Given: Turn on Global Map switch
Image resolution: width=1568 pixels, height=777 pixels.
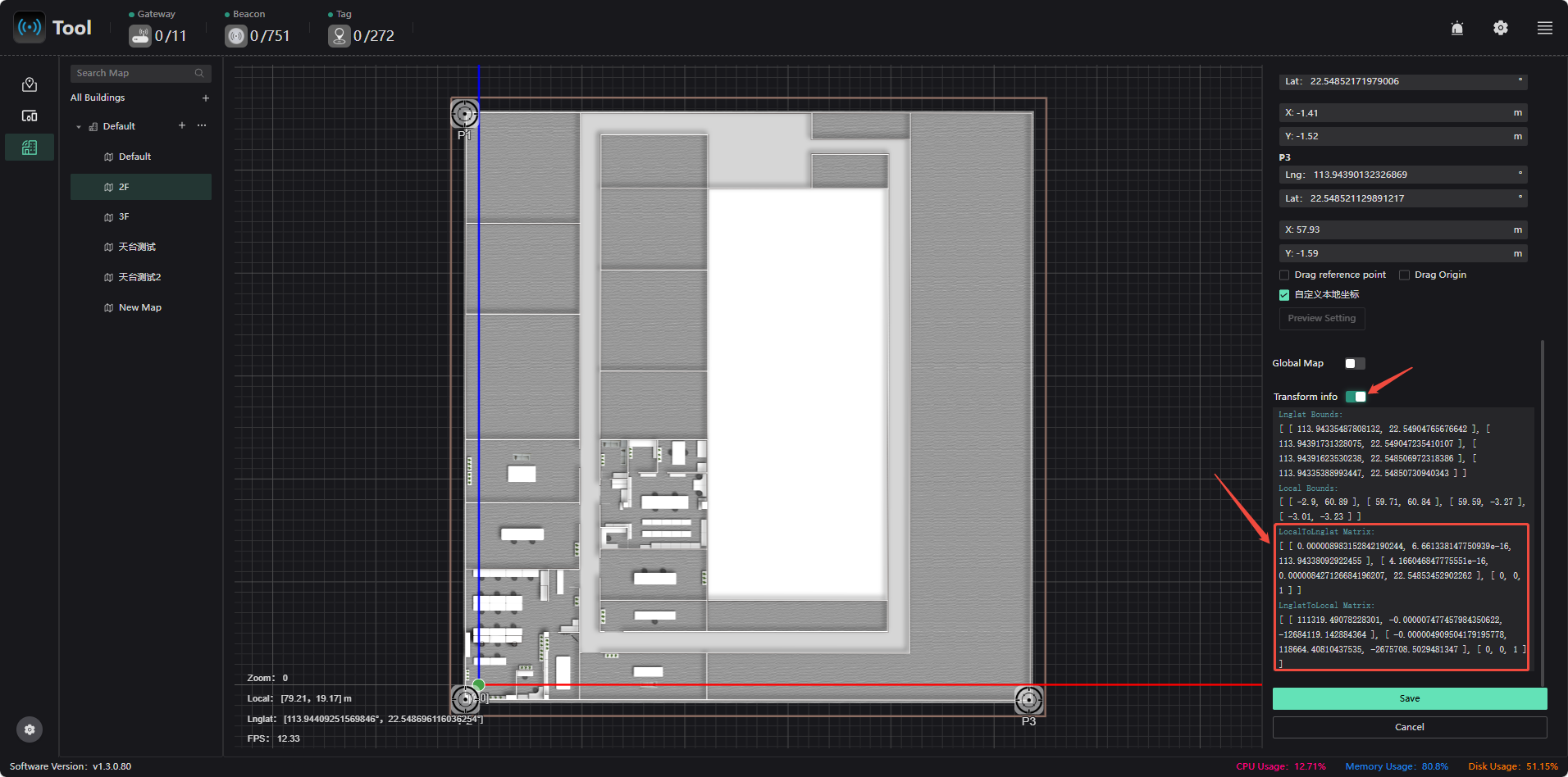Looking at the screenshot, I should click(1355, 363).
